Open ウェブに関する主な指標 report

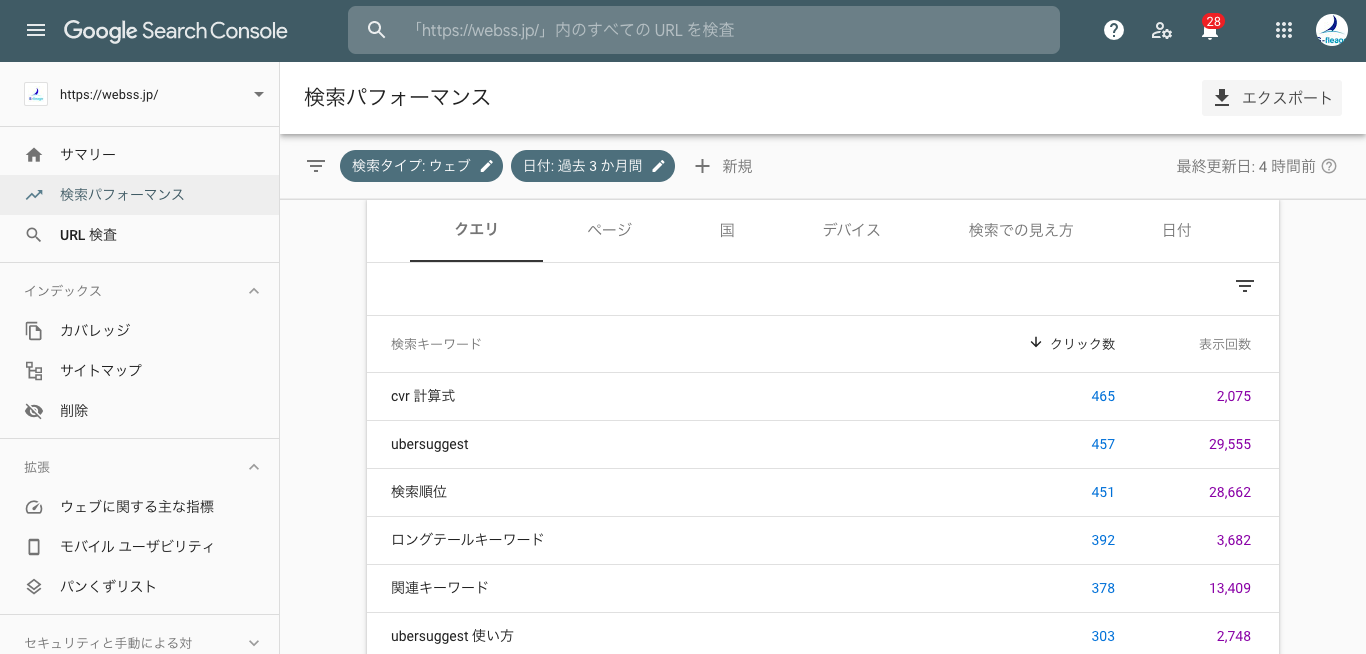(139, 507)
